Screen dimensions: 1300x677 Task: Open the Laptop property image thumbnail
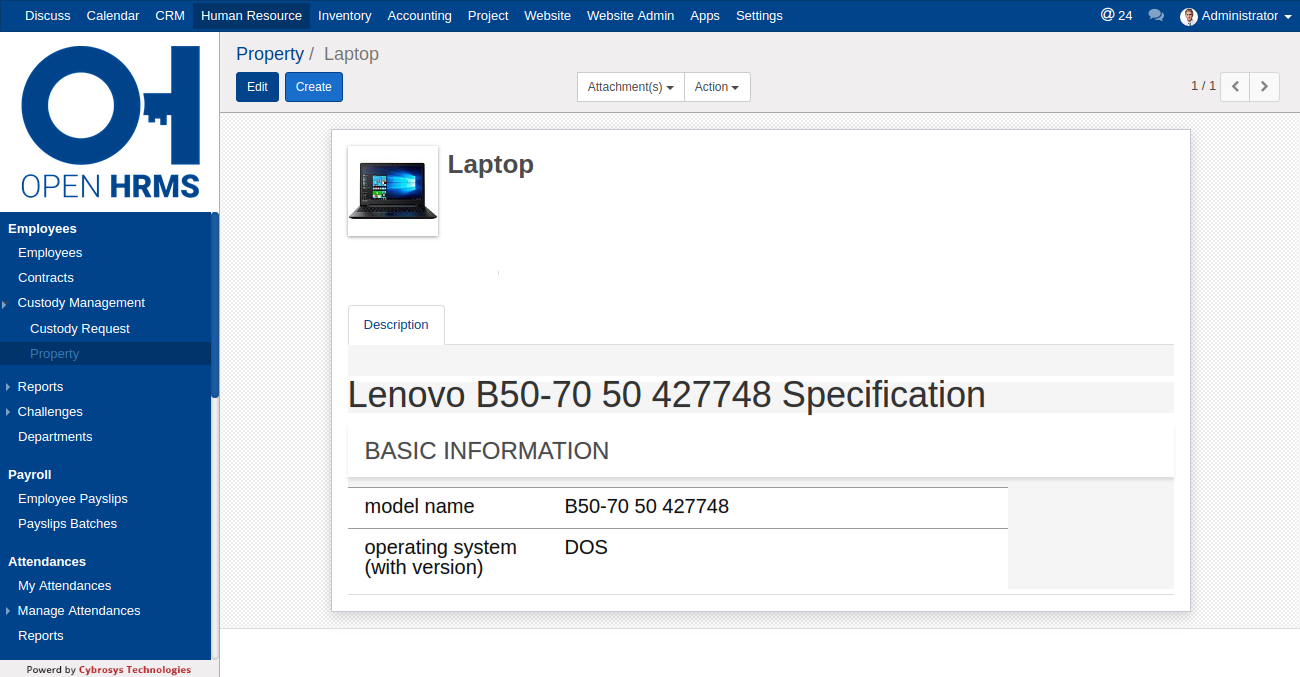tap(393, 191)
